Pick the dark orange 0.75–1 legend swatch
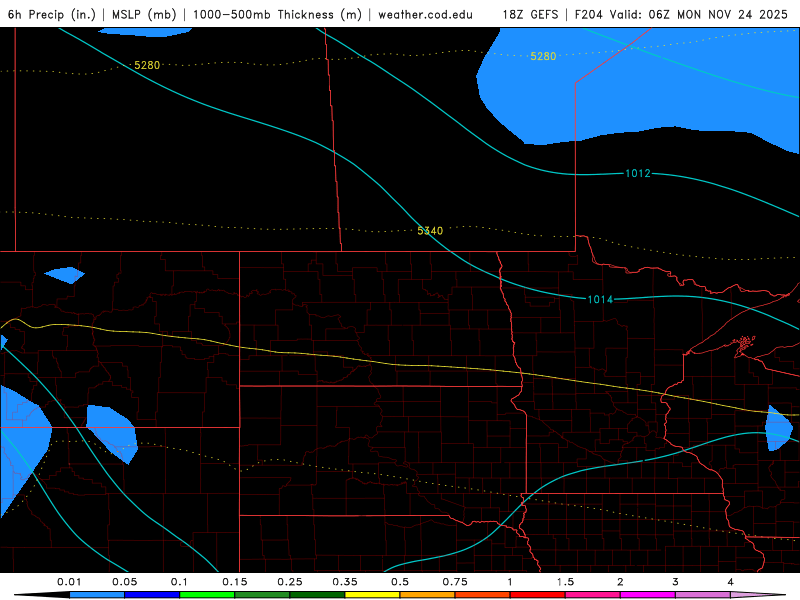Viewport: 800px width, 600px height. click(x=483, y=595)
